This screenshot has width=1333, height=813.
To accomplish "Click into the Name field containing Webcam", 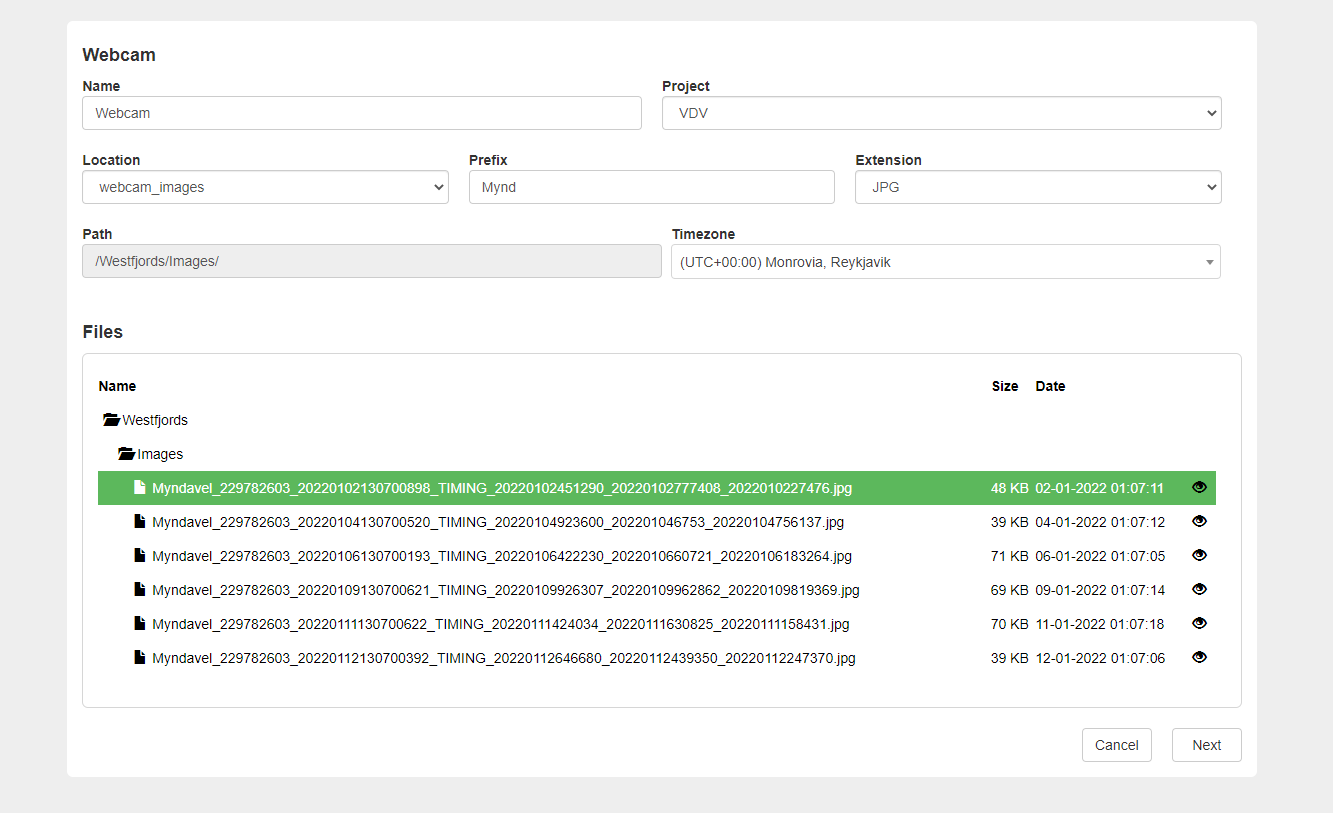I will point(362,113).
